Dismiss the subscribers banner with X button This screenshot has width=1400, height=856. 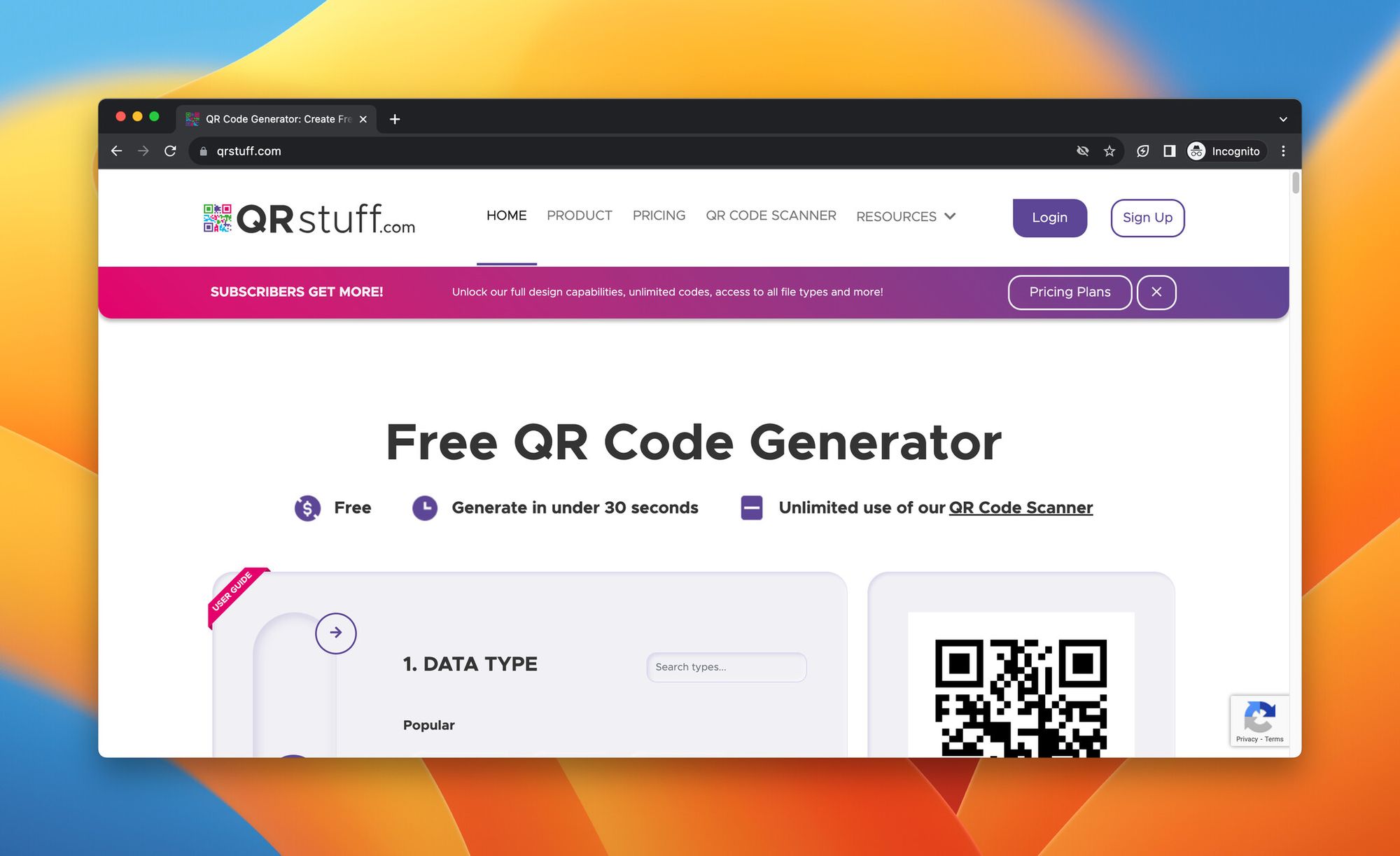pyautogui.click(x=1158, y=292)
